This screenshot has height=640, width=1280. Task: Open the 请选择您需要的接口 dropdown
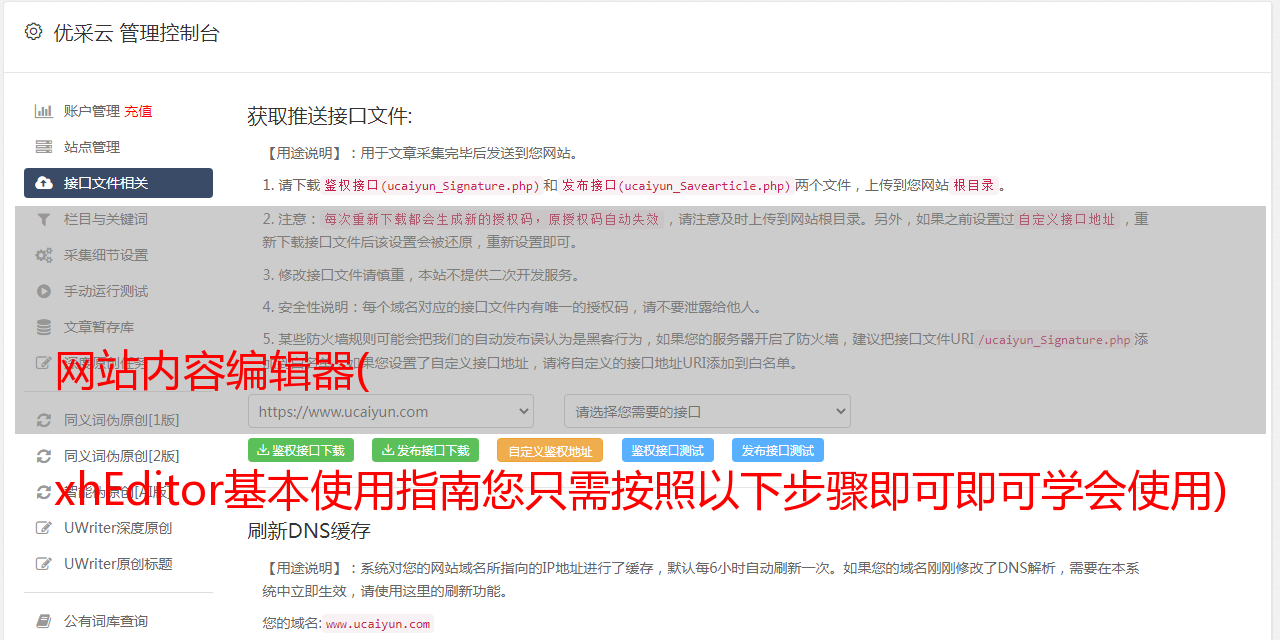[707, 411]
